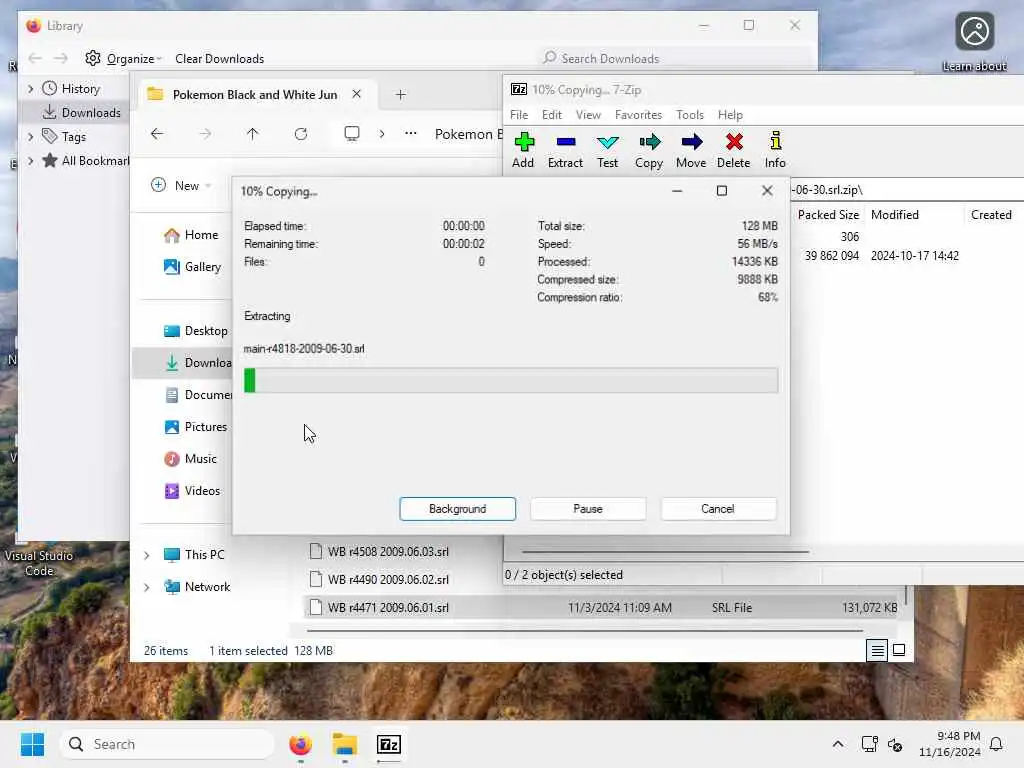Click the taskbar Search box
This screenshot has height=768, width=1024.
coord(167,744)
